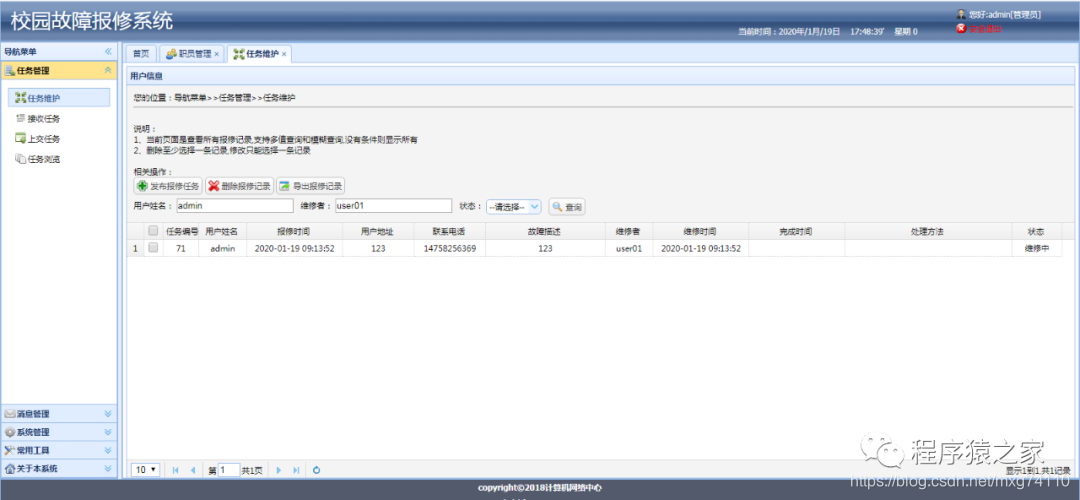Image resolution: width=1080 pixels, height=500 pixels.
Task: Open the page size dropdown showing 10
Action: 146,470
